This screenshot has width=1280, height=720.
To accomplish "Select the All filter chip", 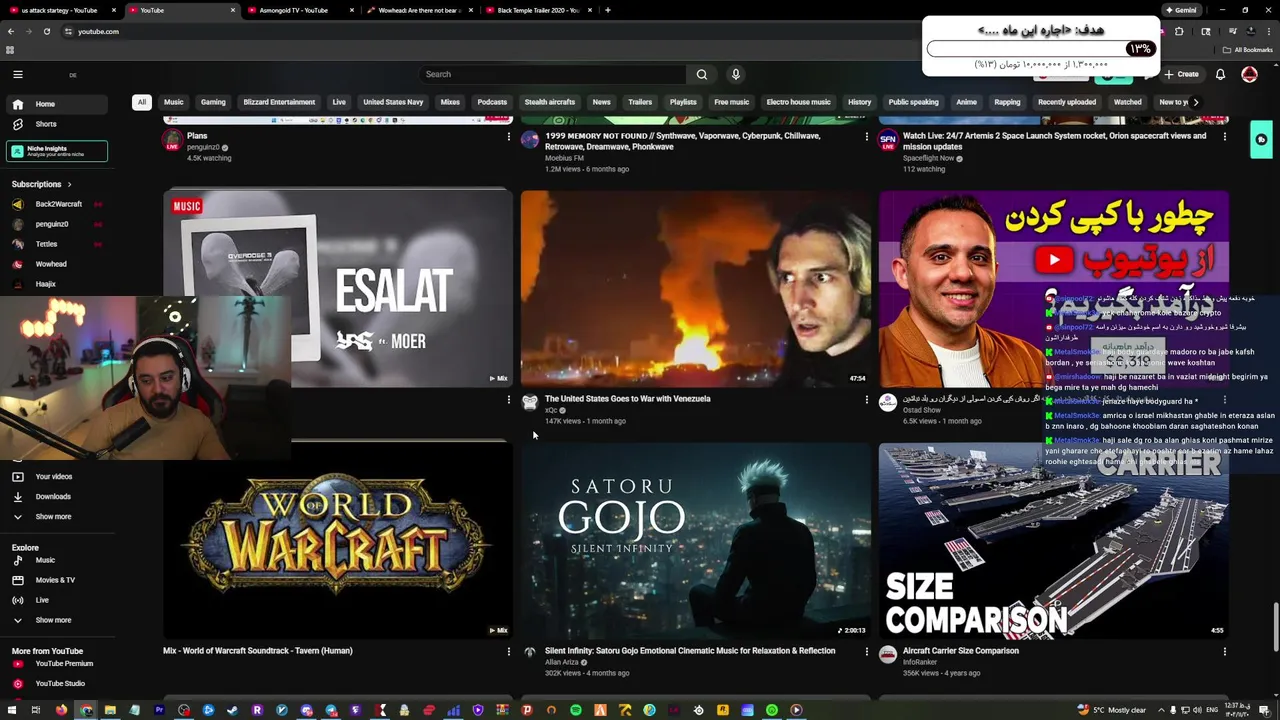I will click(142, 102).
